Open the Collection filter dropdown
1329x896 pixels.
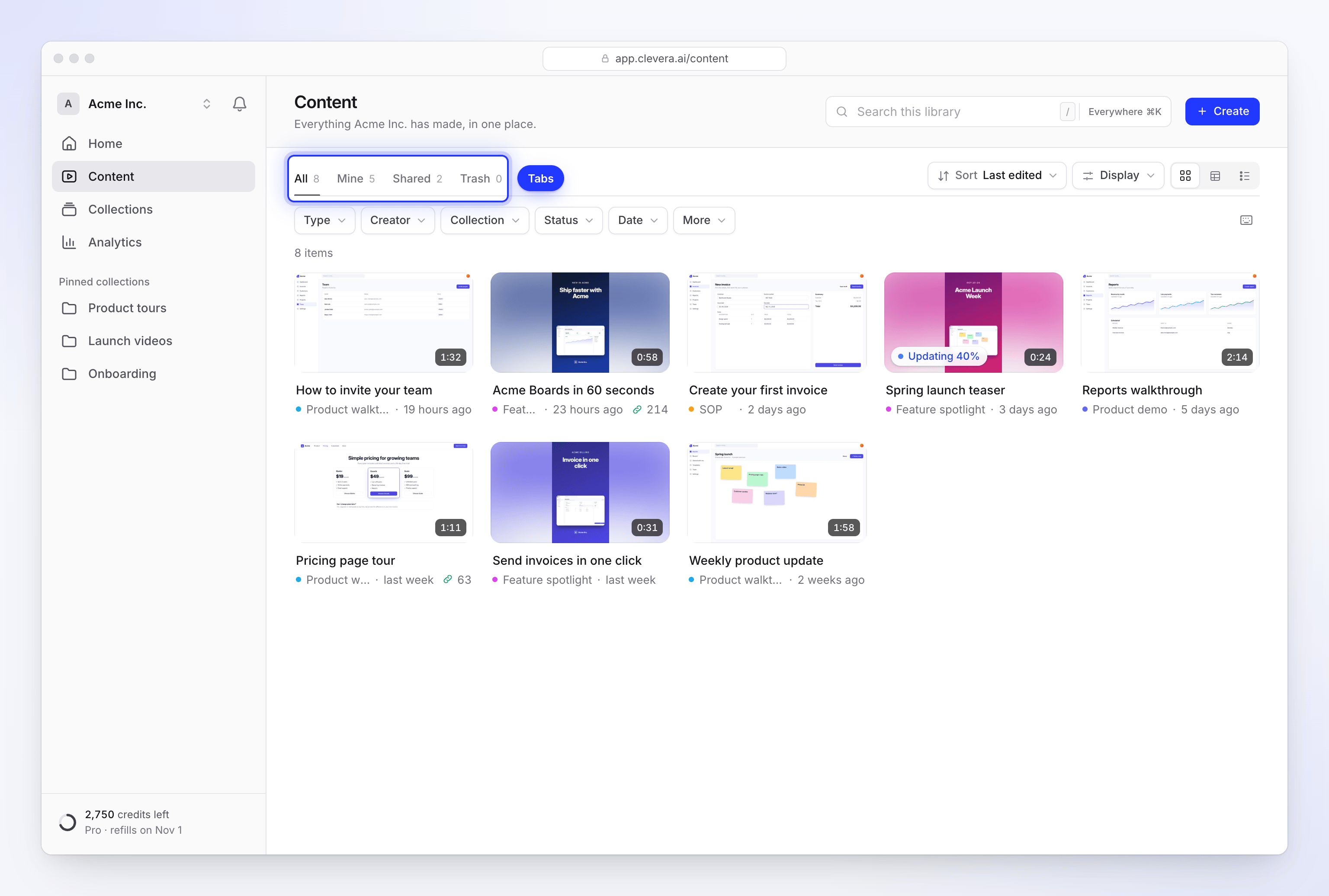click(x=485, y=220)
